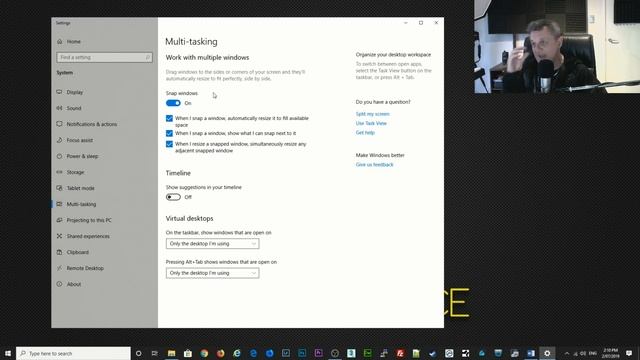The height and width of the screenshot is (360, 640).
Task: Open the Action Center notification icon
Action: coord(629,353)
